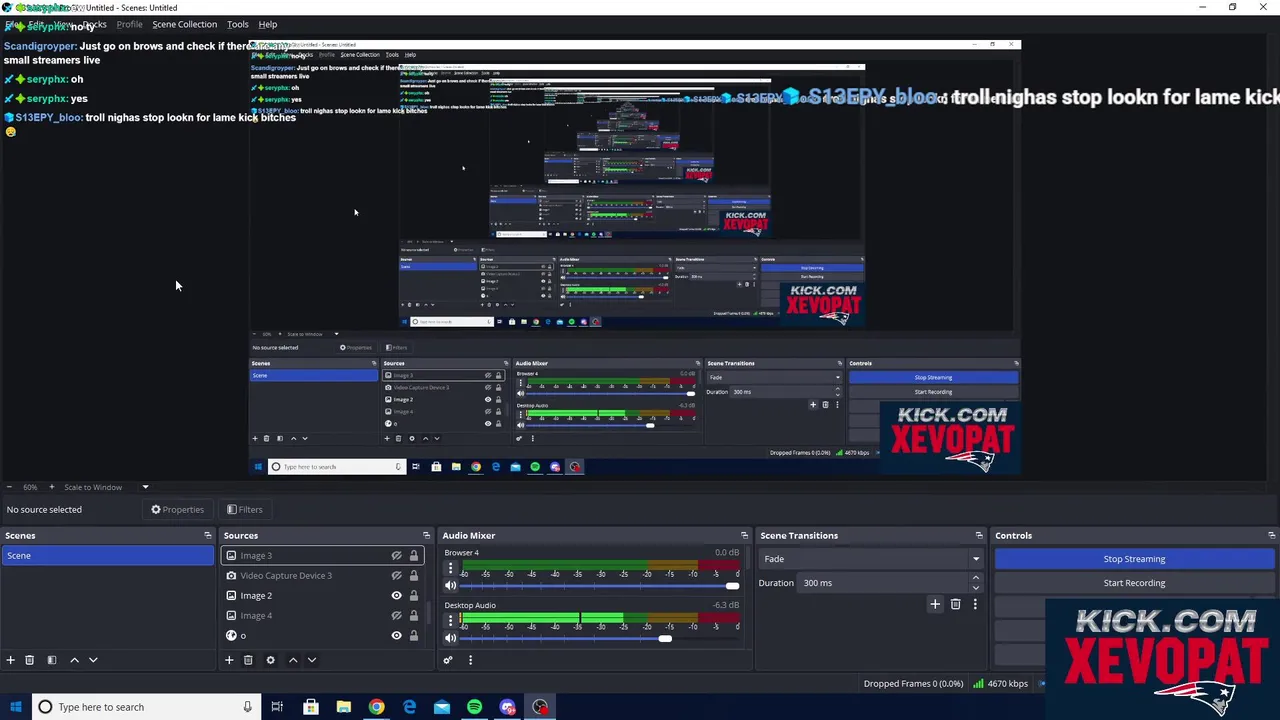The height and width of the screenshot is (720, 1280).
Task: Open Advanced Audio Properties gears icon
Action: click(448, 660)
